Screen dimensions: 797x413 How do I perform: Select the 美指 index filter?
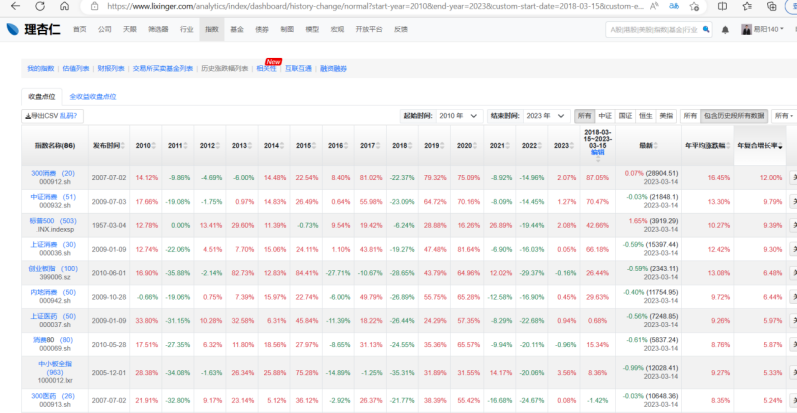[666, 116]
